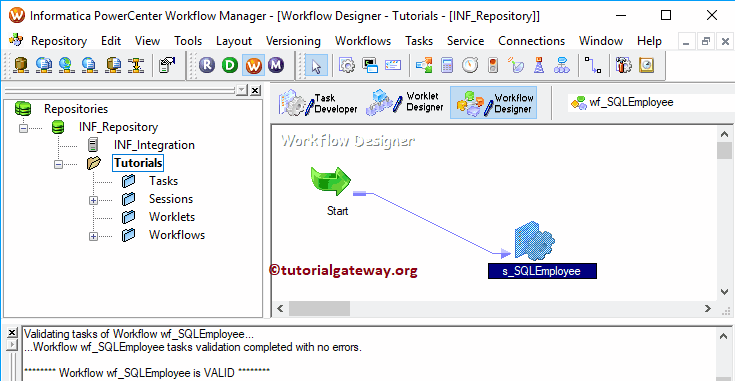Select the green Start task in the workspace
Image resolution: width=735 pixels, height=381 pixels.
pyautogui.click(x=331, y=181)
